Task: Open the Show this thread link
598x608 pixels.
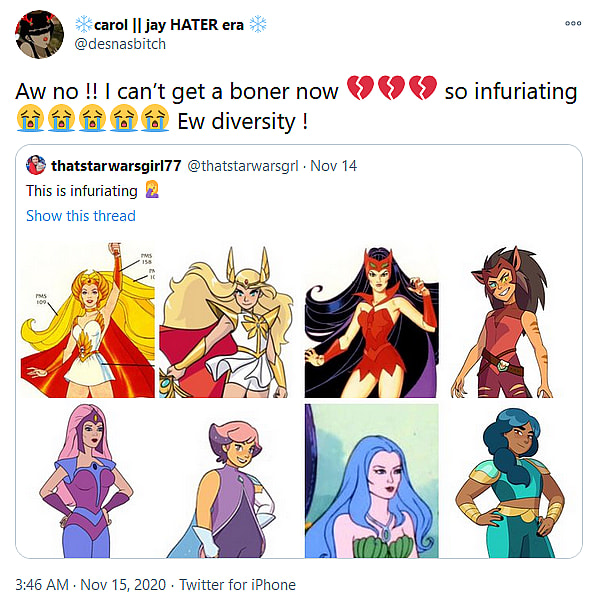Action: [x=81, y=216]
